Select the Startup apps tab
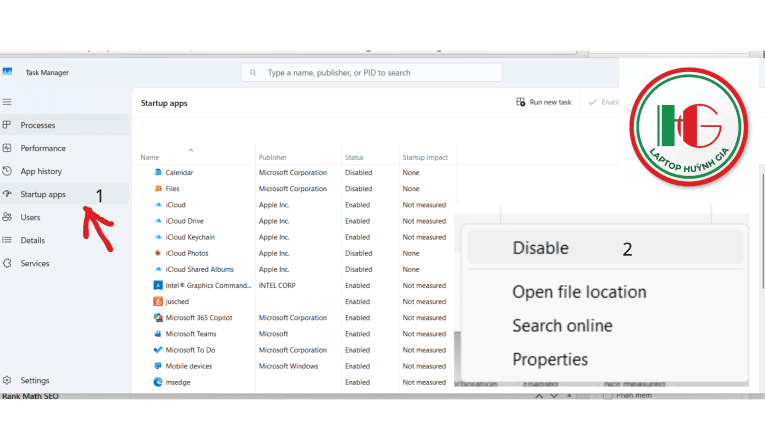Image resolution: width=765 pixels, height=430 pixels. [x=64, y=194]
